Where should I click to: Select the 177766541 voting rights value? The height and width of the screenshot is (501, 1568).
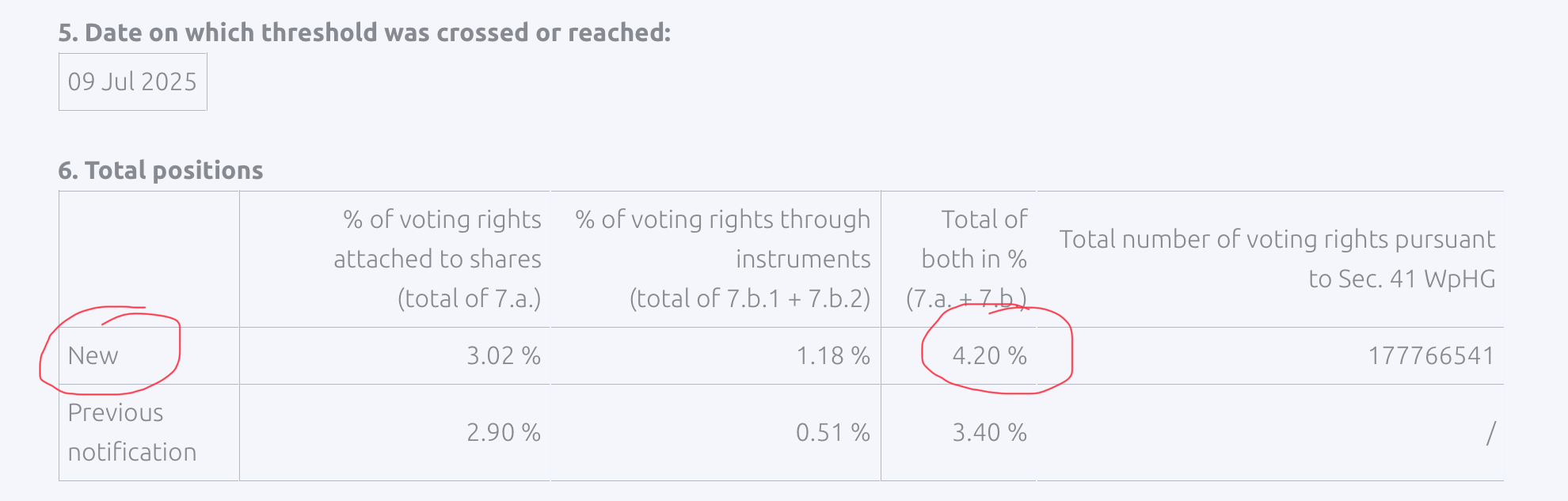click(x=1431, y=355)
